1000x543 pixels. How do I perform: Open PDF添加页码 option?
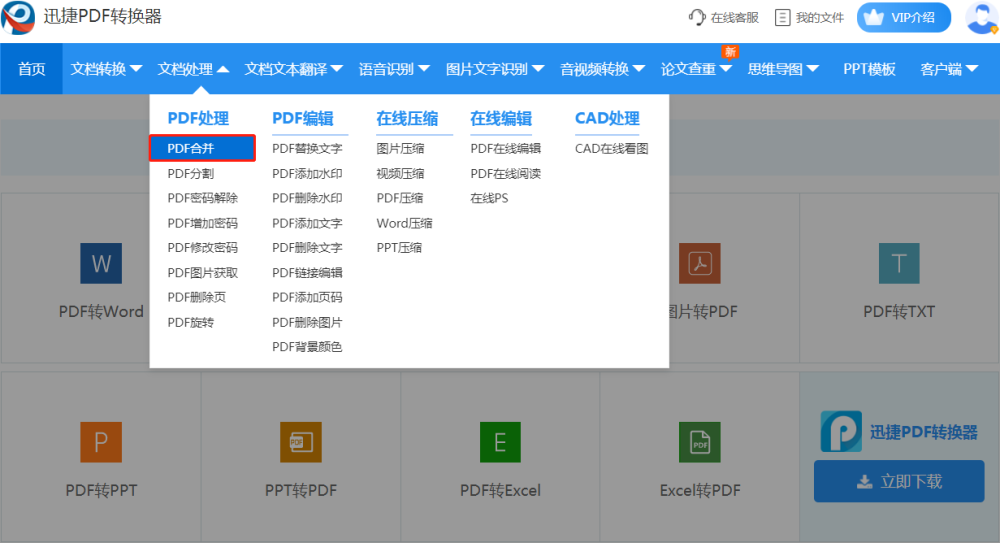tap(307, 297)
